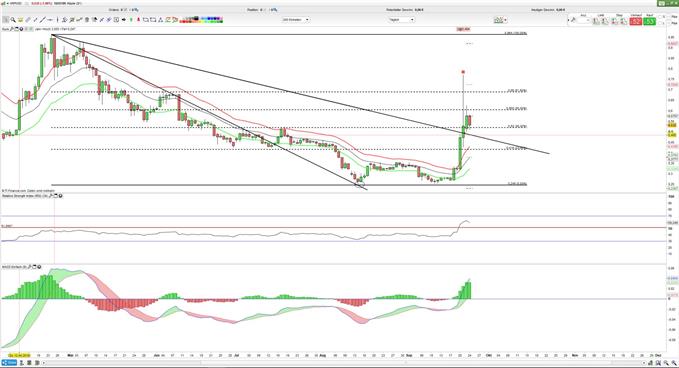
Task: Click first Stop order icon
Action: point(614,20)
